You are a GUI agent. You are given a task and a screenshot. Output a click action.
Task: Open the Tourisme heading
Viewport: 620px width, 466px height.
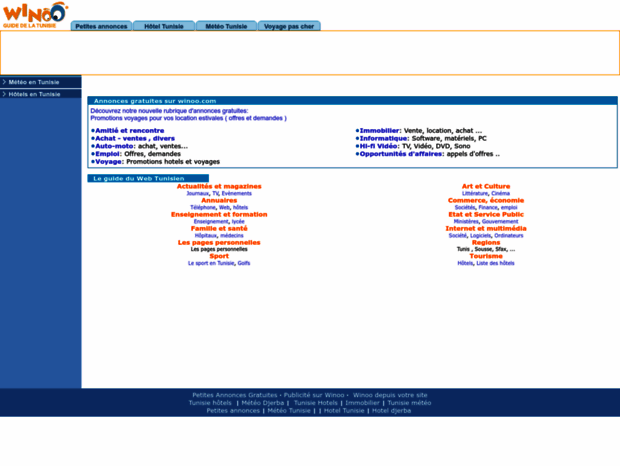(x=486, y=256)
